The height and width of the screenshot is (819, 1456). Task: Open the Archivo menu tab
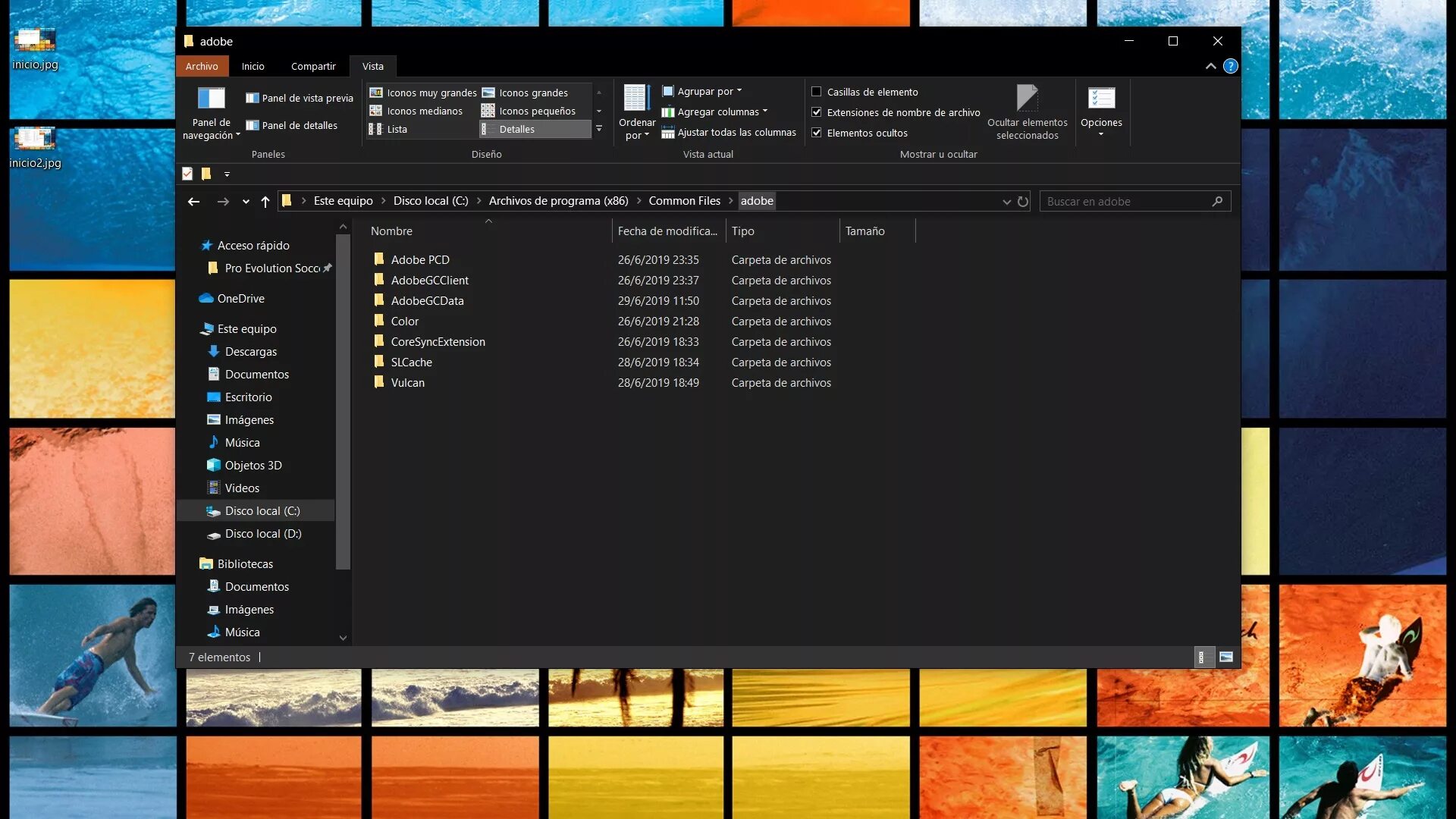click(x=202, y=67)
